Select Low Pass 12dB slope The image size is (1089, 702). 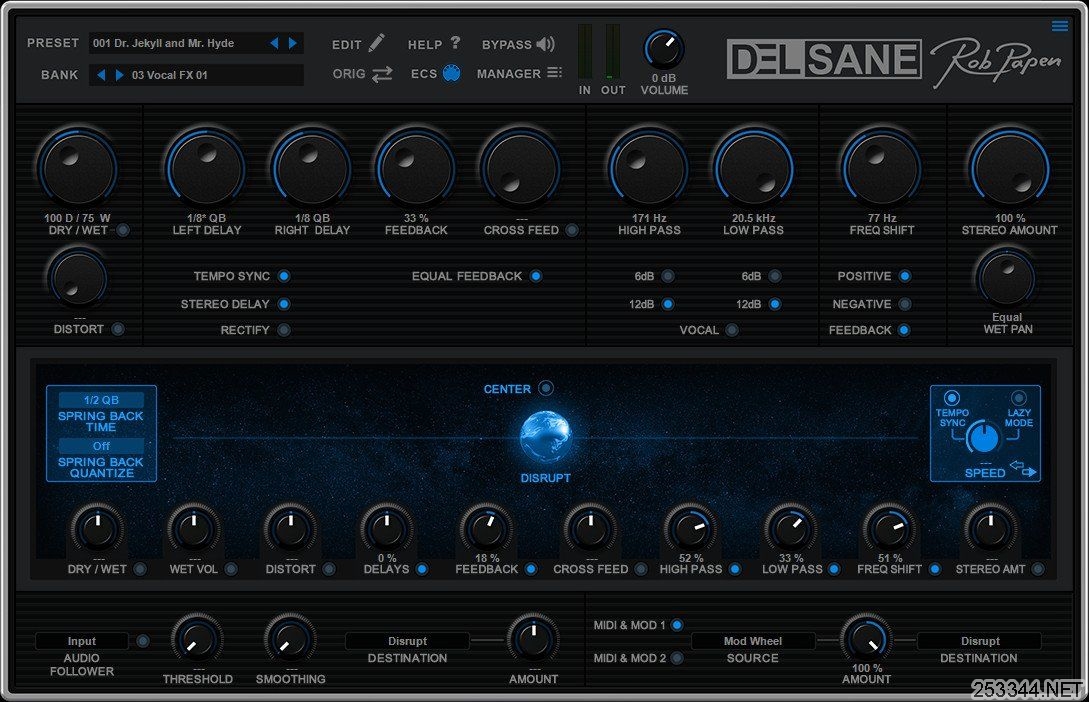775,304
